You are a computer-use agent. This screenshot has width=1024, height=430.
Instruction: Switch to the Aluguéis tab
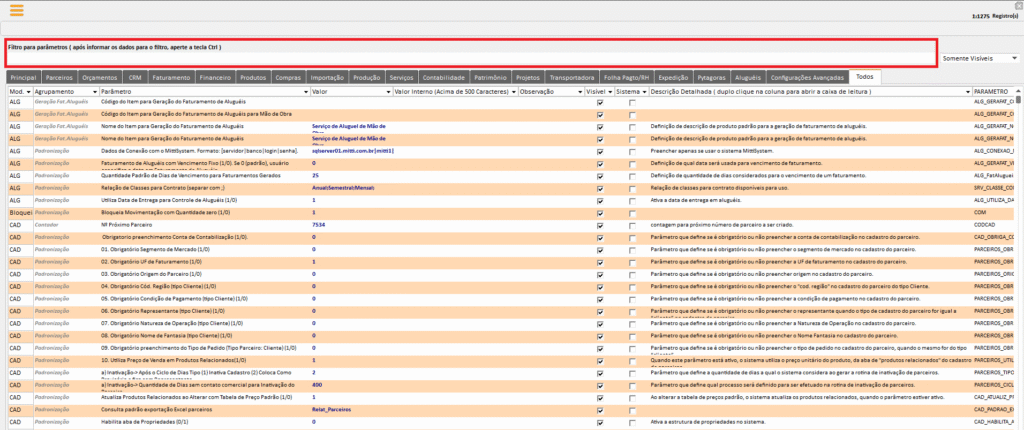(x=747, y=77)
